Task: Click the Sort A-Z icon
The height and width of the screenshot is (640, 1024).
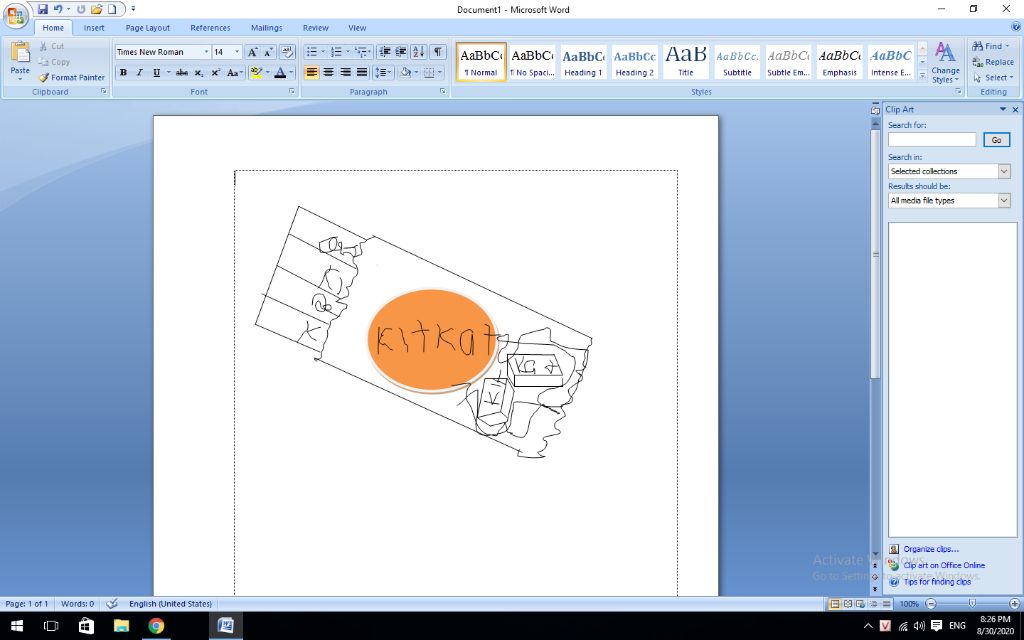Action: click(419, 52)
